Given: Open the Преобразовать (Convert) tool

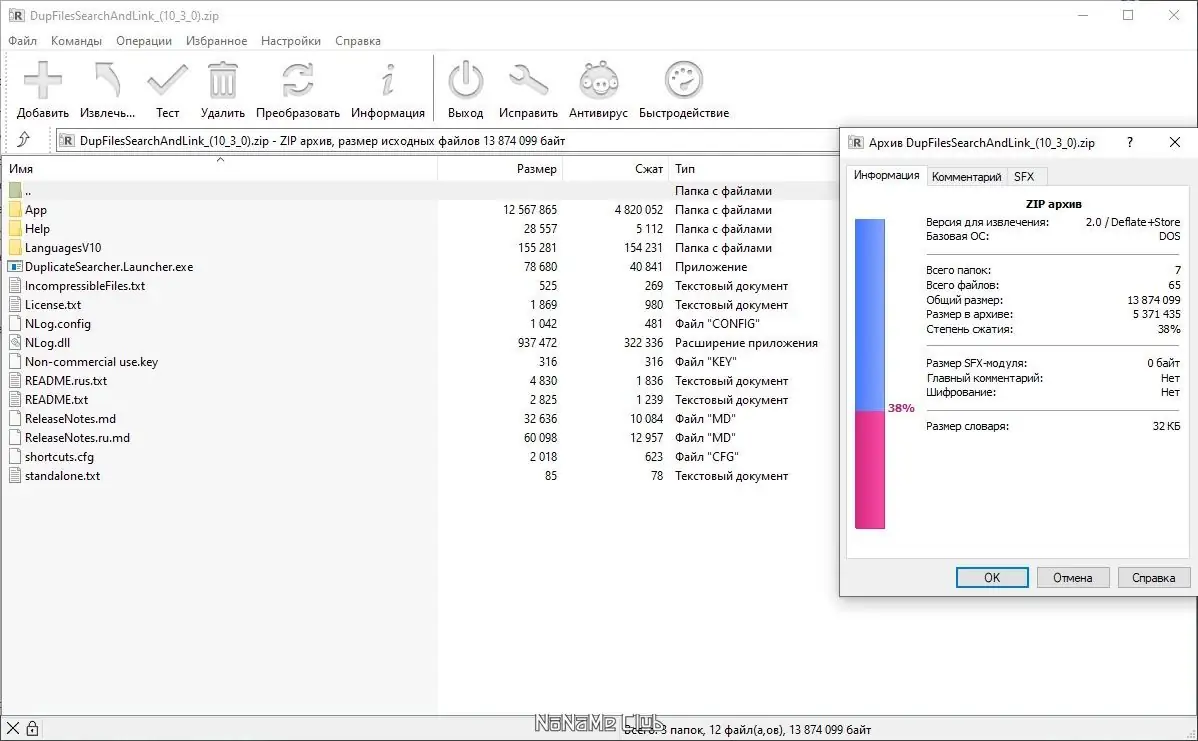Looking at the screenshot, I should [297, 80].
